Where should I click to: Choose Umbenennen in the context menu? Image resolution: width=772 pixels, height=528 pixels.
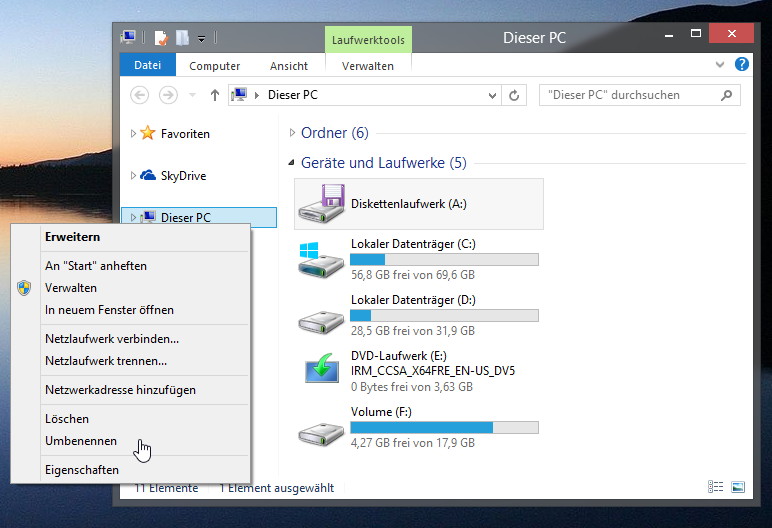click(130, 441)
